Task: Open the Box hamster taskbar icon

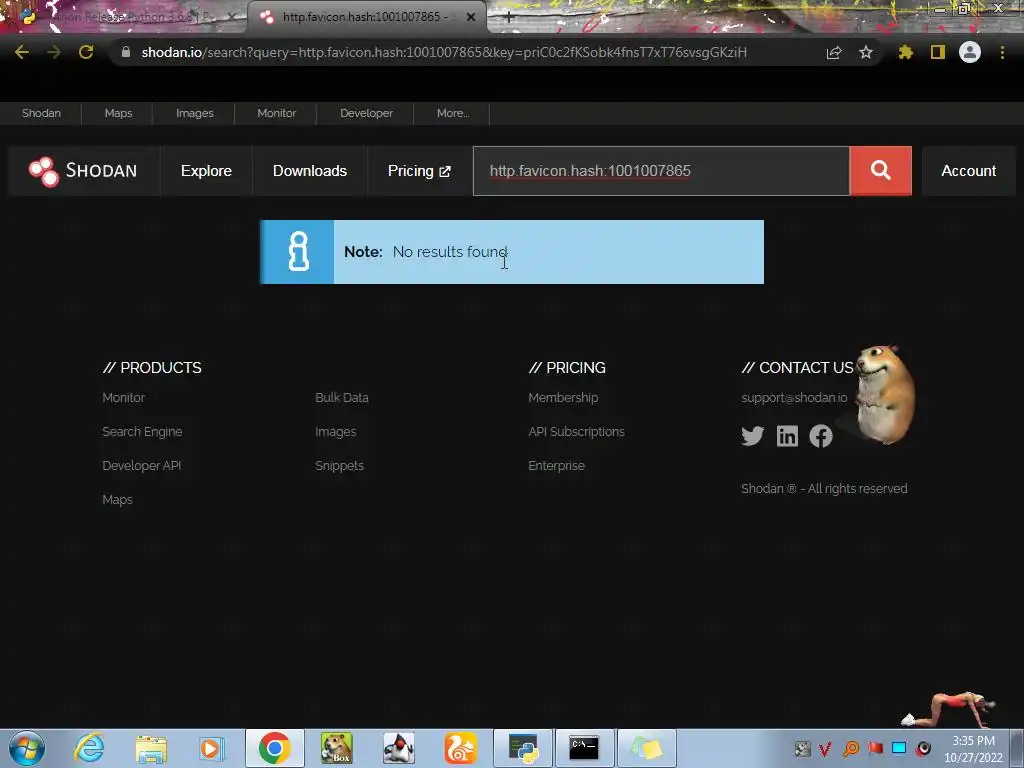Action: pyautogui.click(x=336, y=748)
